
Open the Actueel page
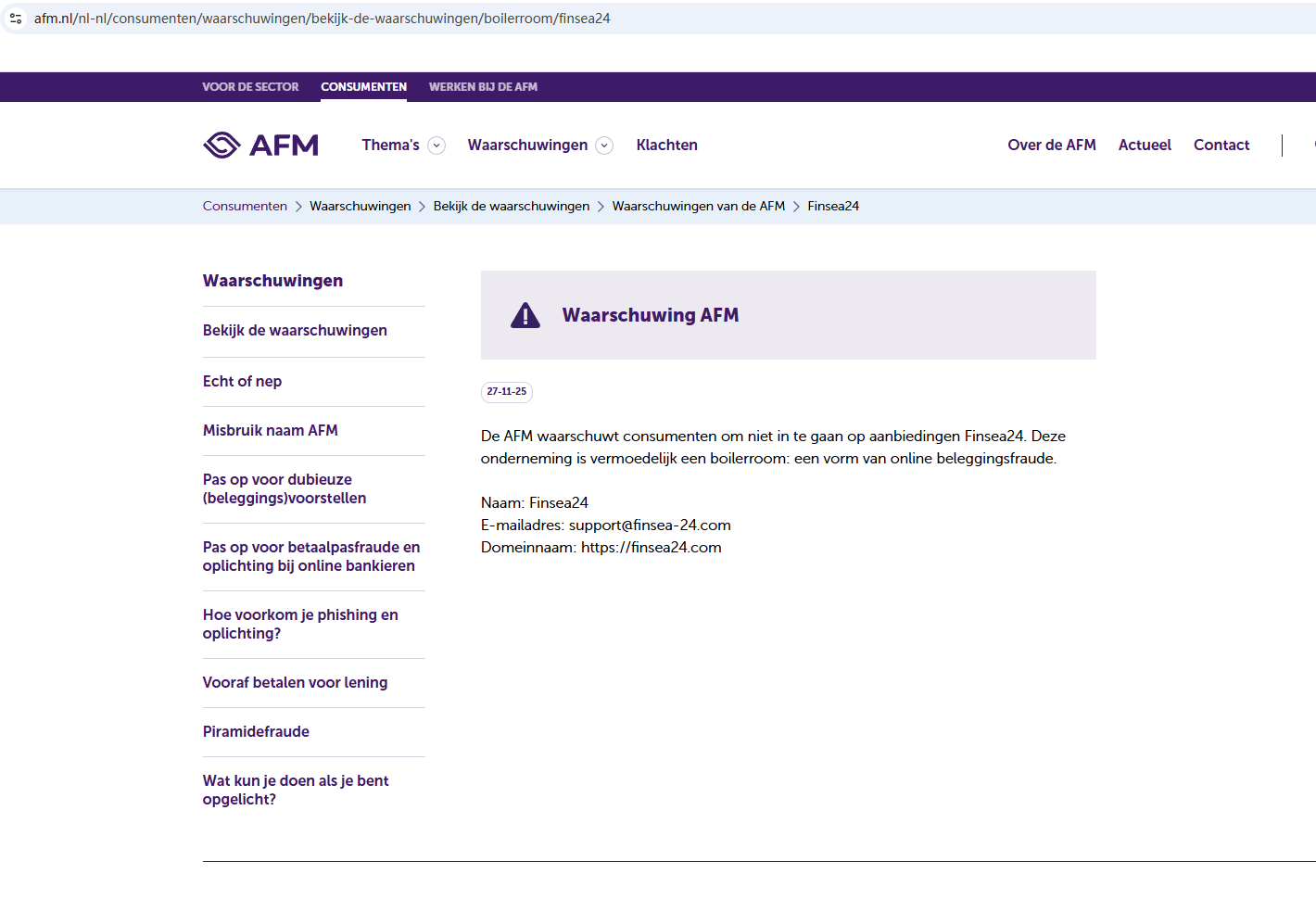[1145, 145]
